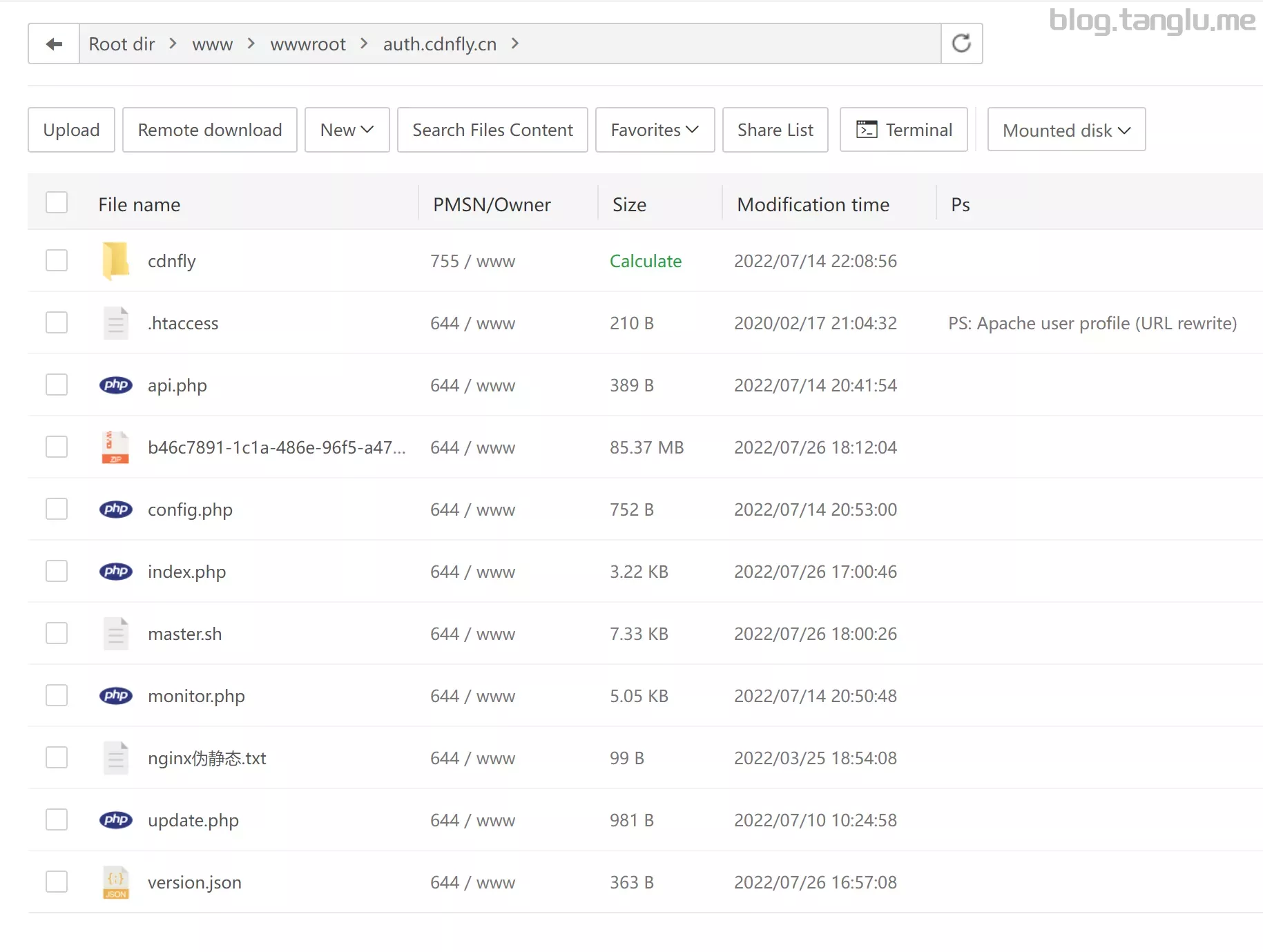Click the Upload button
The image size is (1263, 952).
click(71, 130)
